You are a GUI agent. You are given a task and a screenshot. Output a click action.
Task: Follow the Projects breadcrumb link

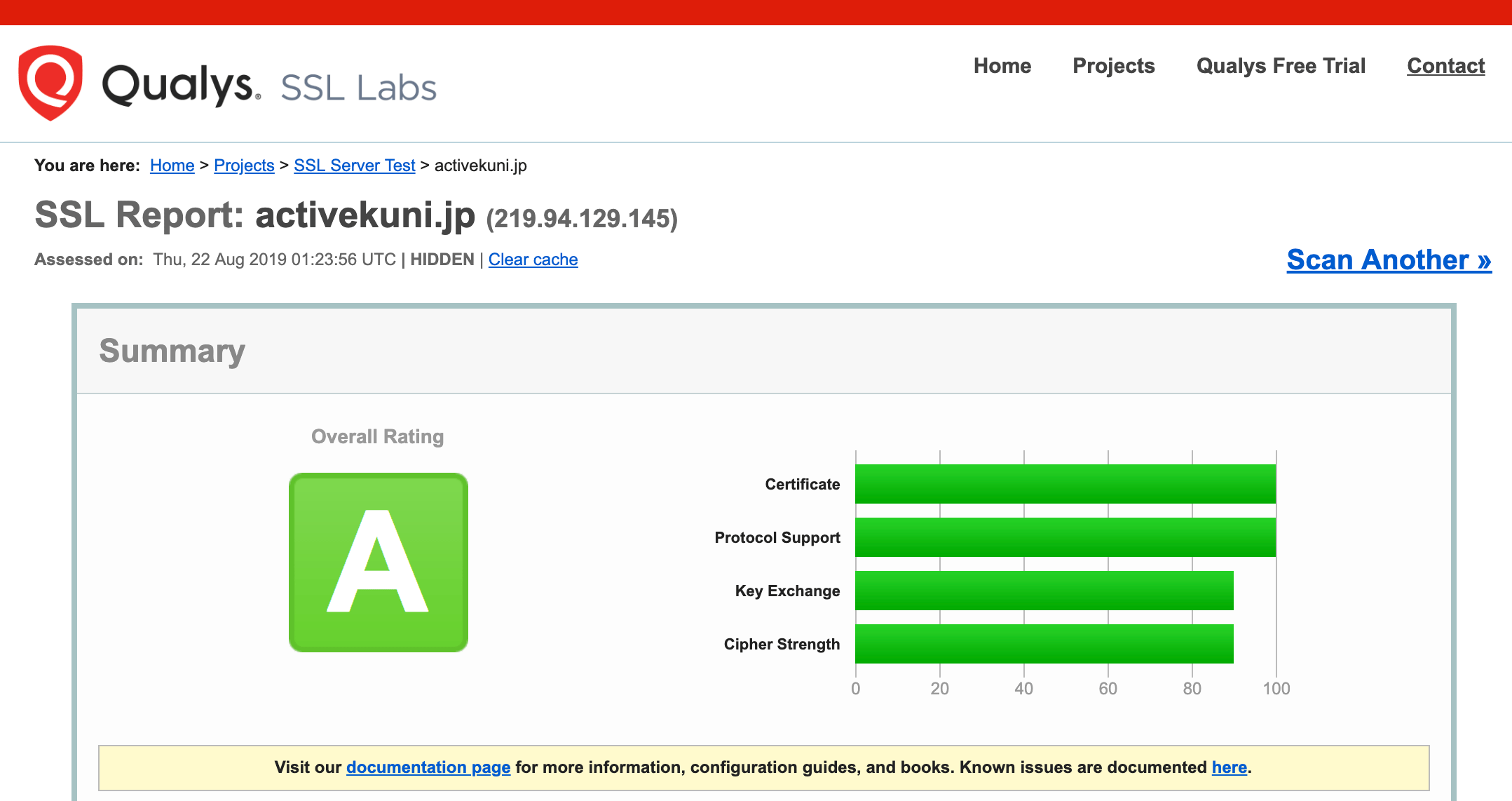pyautogui.click(x=244, y=166)
